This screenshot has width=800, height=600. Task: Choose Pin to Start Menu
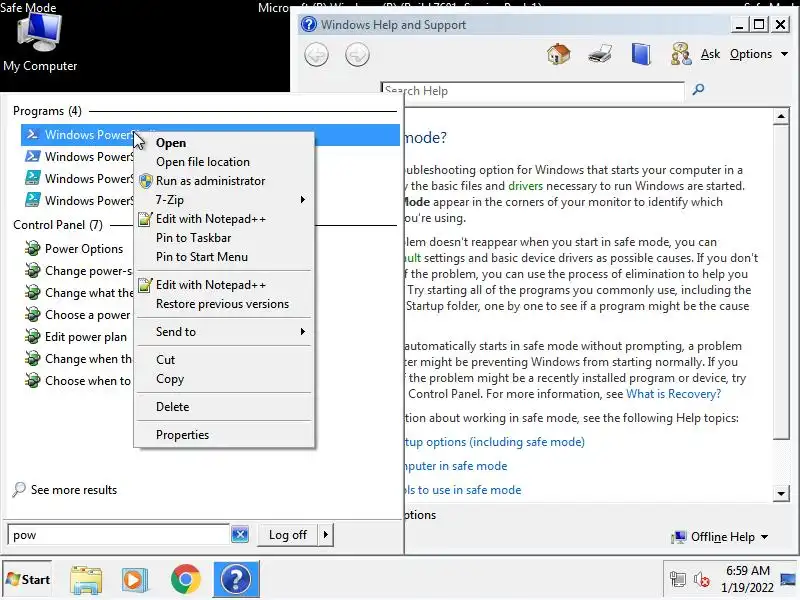click(224, 257)
